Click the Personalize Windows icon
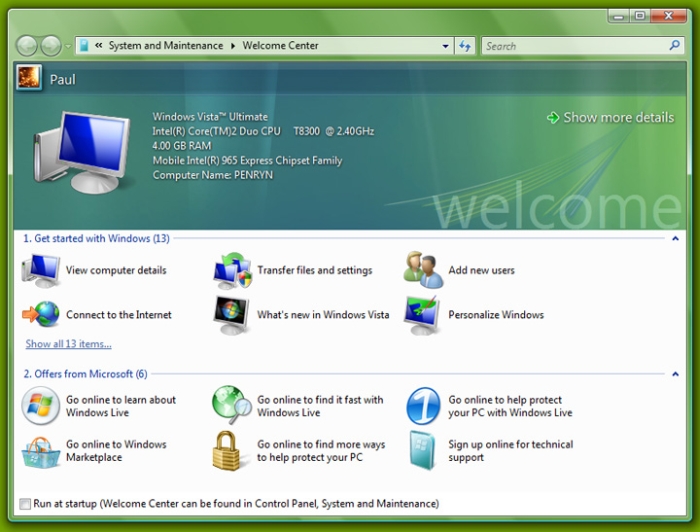Screen dimensions: 700x532 [x=422, y=315]
